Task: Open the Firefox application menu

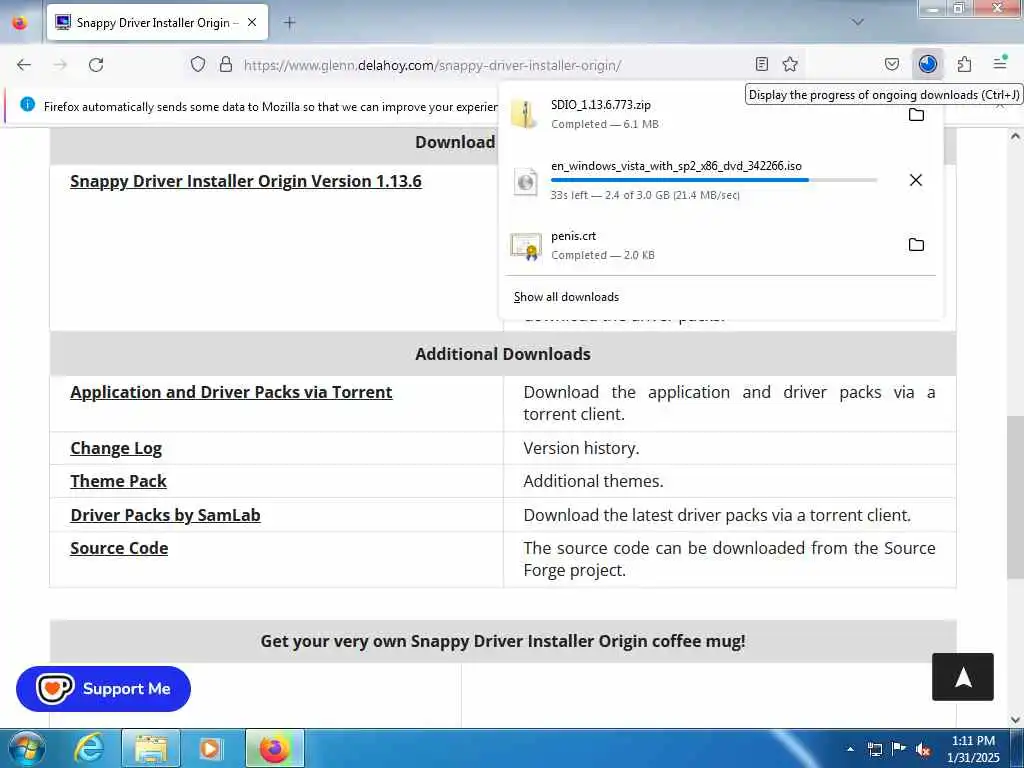Action: [x=1000, y=63]
